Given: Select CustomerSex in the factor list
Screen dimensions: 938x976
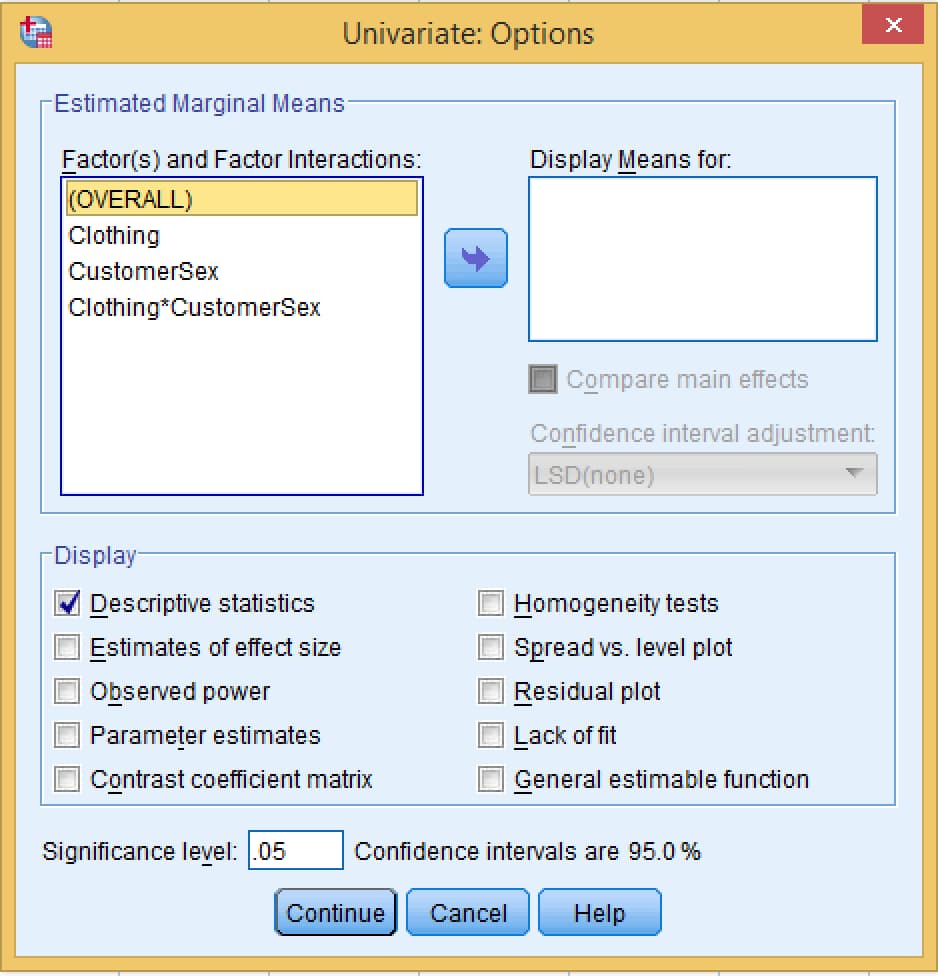Looking at the screenshot, I should tap(242, 271).
